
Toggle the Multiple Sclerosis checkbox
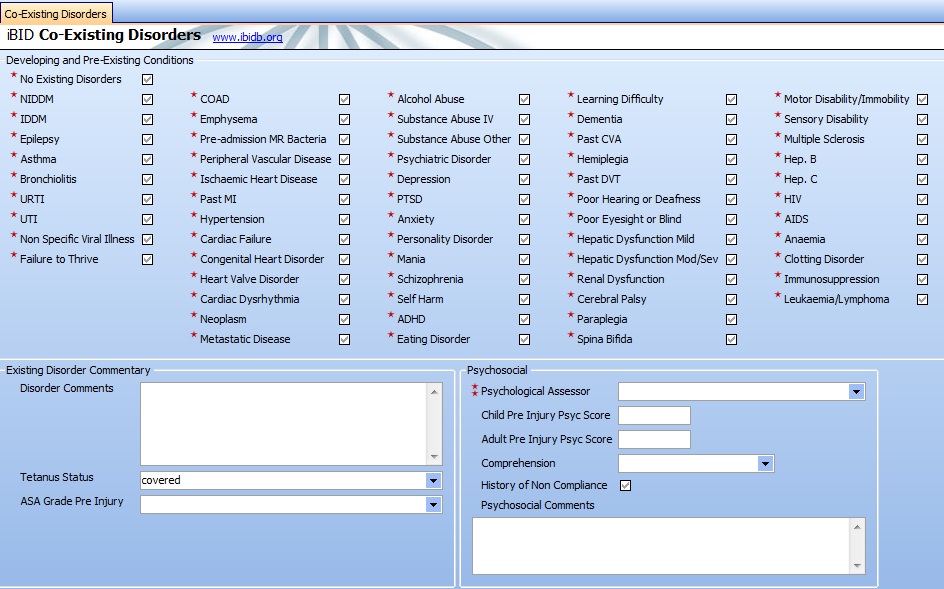pyautogui.click(x=922, y=139)
